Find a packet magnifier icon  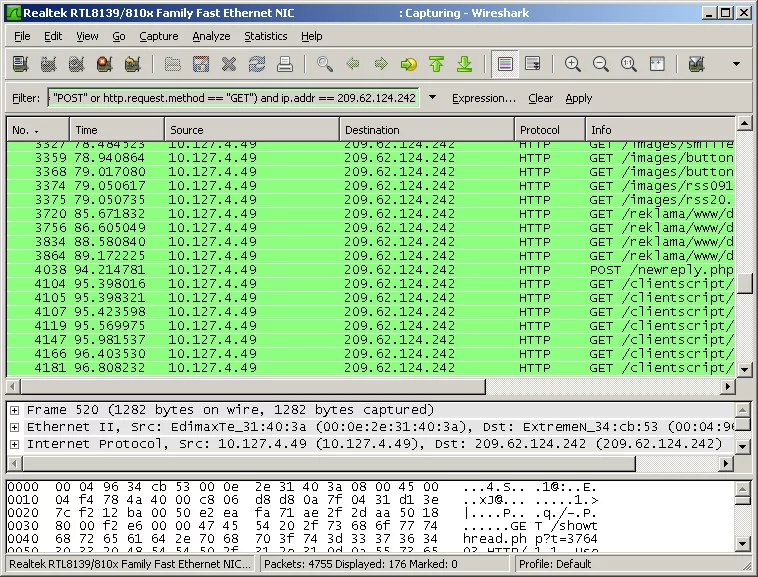click(325, 64)
